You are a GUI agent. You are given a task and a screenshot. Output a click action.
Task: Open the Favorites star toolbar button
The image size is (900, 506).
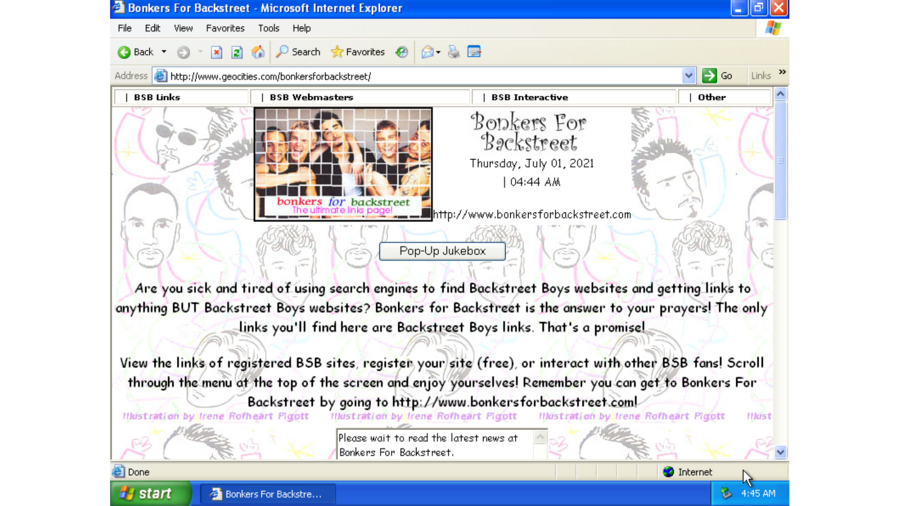358,52
